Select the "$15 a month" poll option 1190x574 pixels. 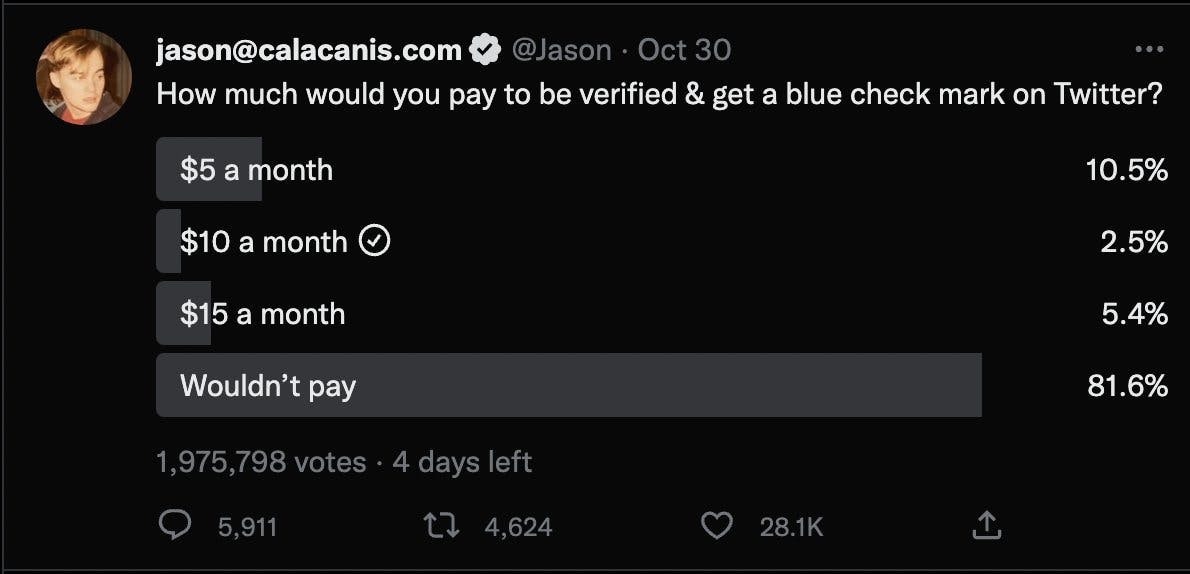point(262,314)
